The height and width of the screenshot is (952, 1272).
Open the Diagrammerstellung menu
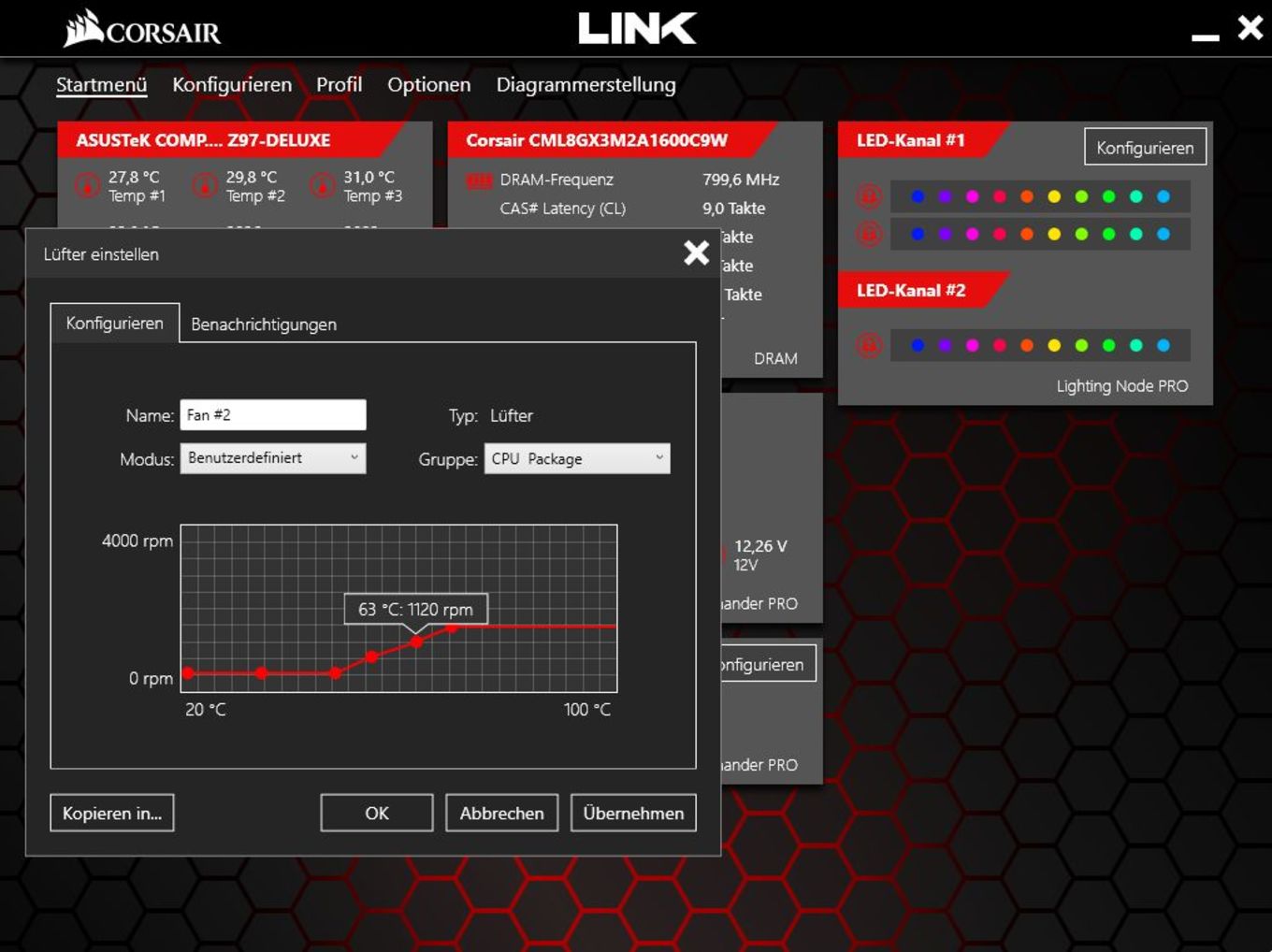coord(585,84)
